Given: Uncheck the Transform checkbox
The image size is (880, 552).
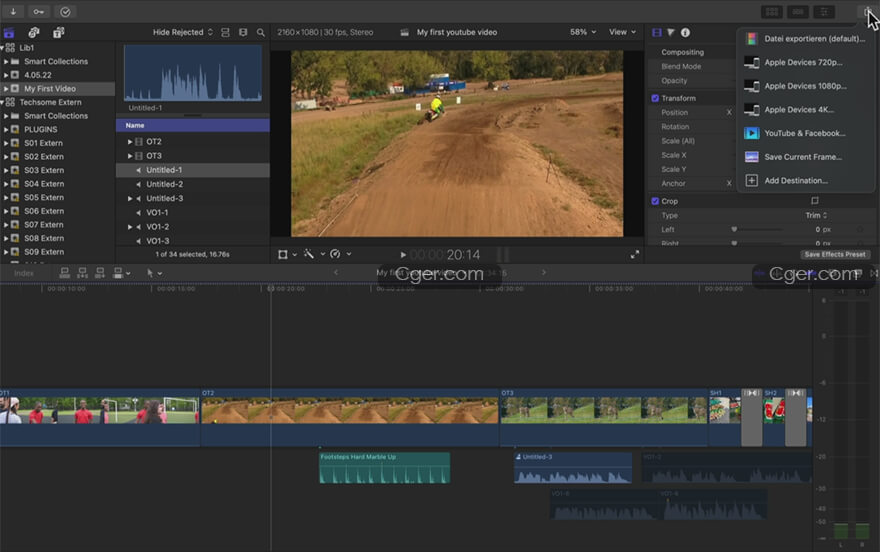Looking at the screenshot, I should click(655, 98).
